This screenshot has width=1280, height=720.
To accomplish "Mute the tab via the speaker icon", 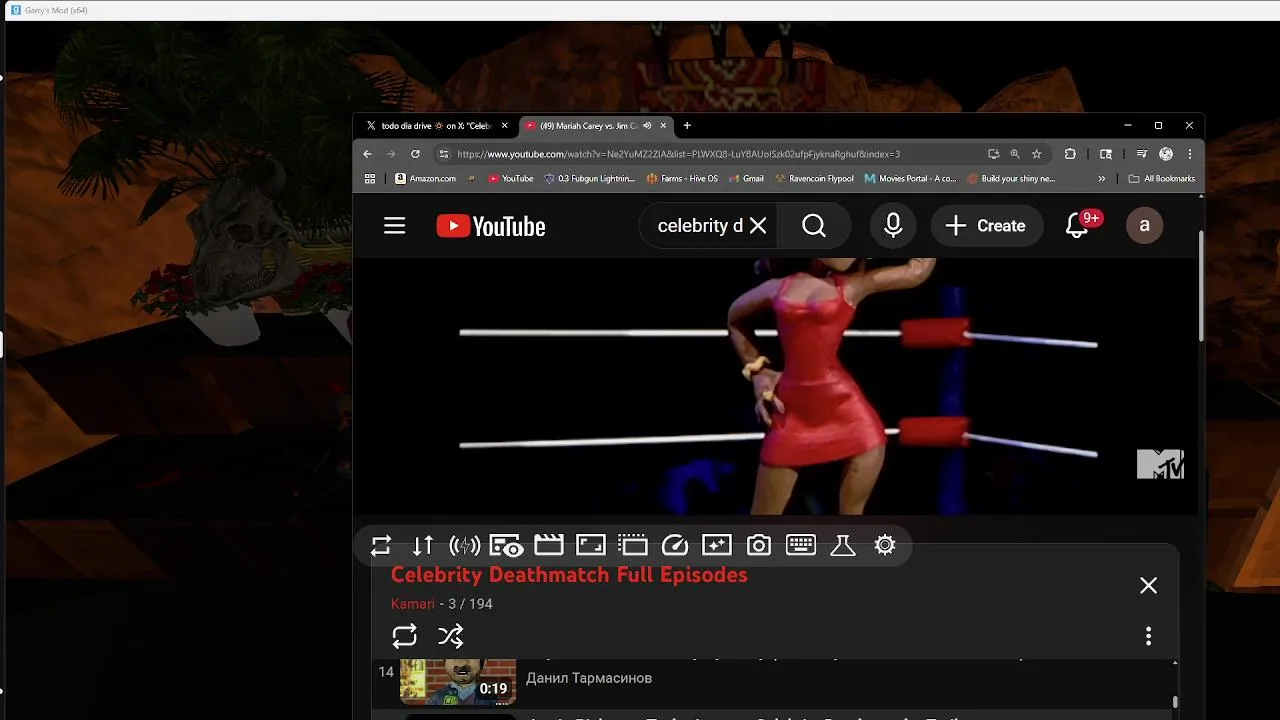I will (x=647, y=126).
